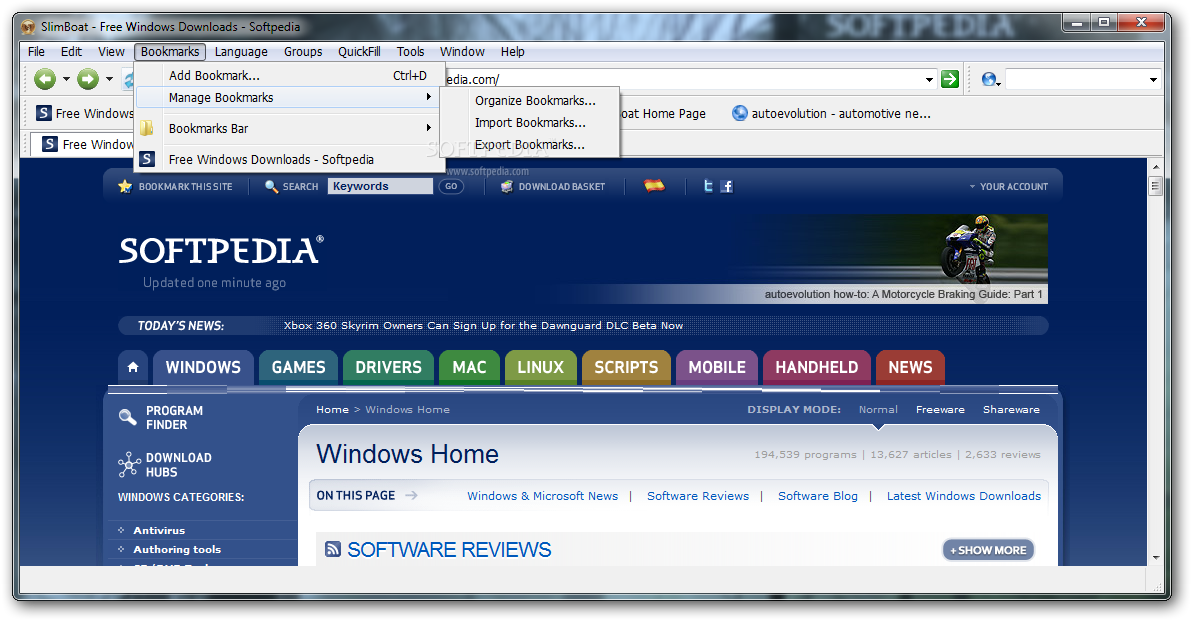Open the autoevolution bookmark on bookmarks bar

pos(831,113)
